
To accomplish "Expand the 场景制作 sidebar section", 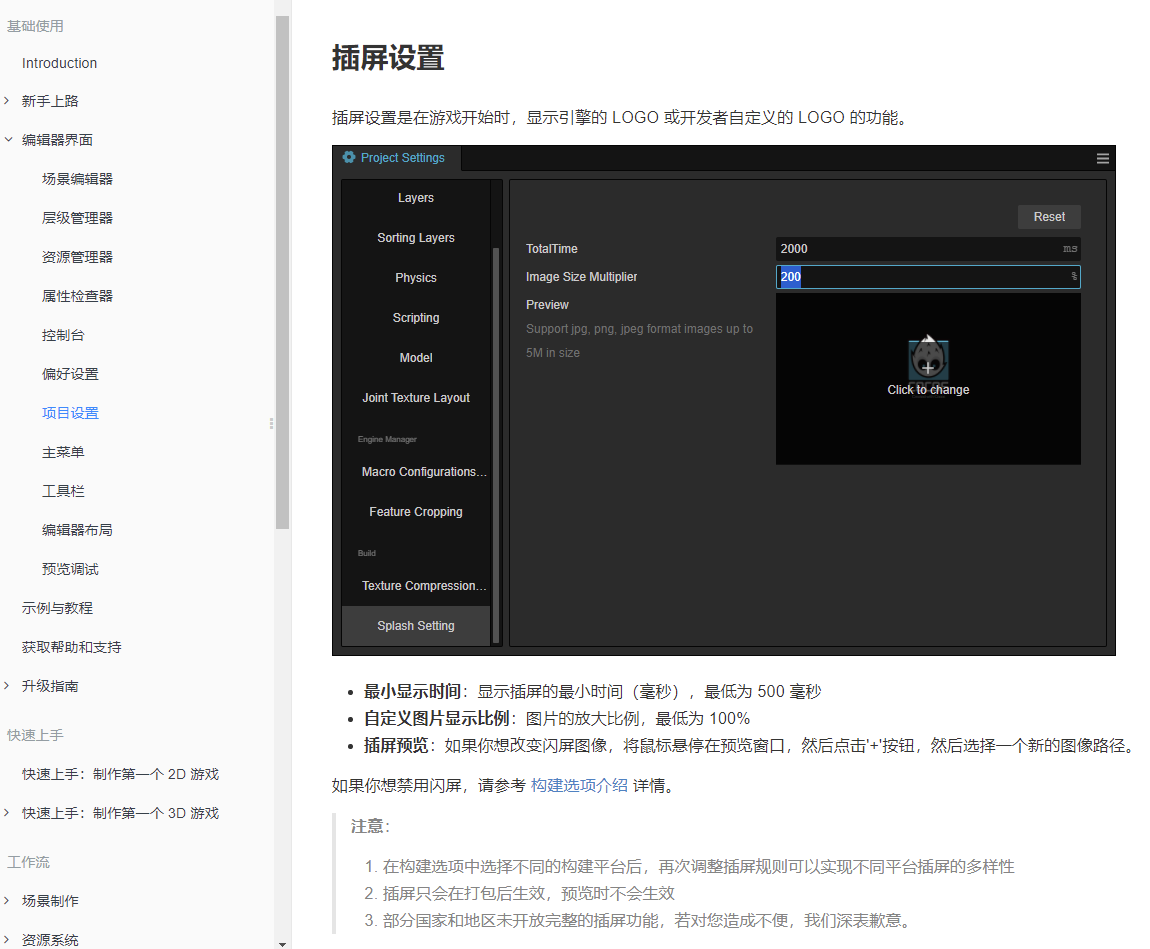I will pyautogui.click(x=7, y=901).
